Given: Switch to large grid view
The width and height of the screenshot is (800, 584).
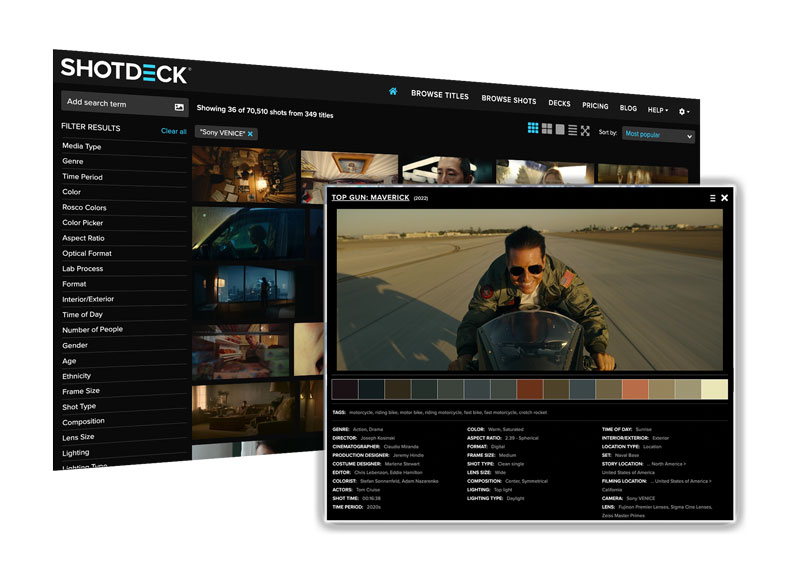Looking at the screenshot, I should tap(546, 129).
